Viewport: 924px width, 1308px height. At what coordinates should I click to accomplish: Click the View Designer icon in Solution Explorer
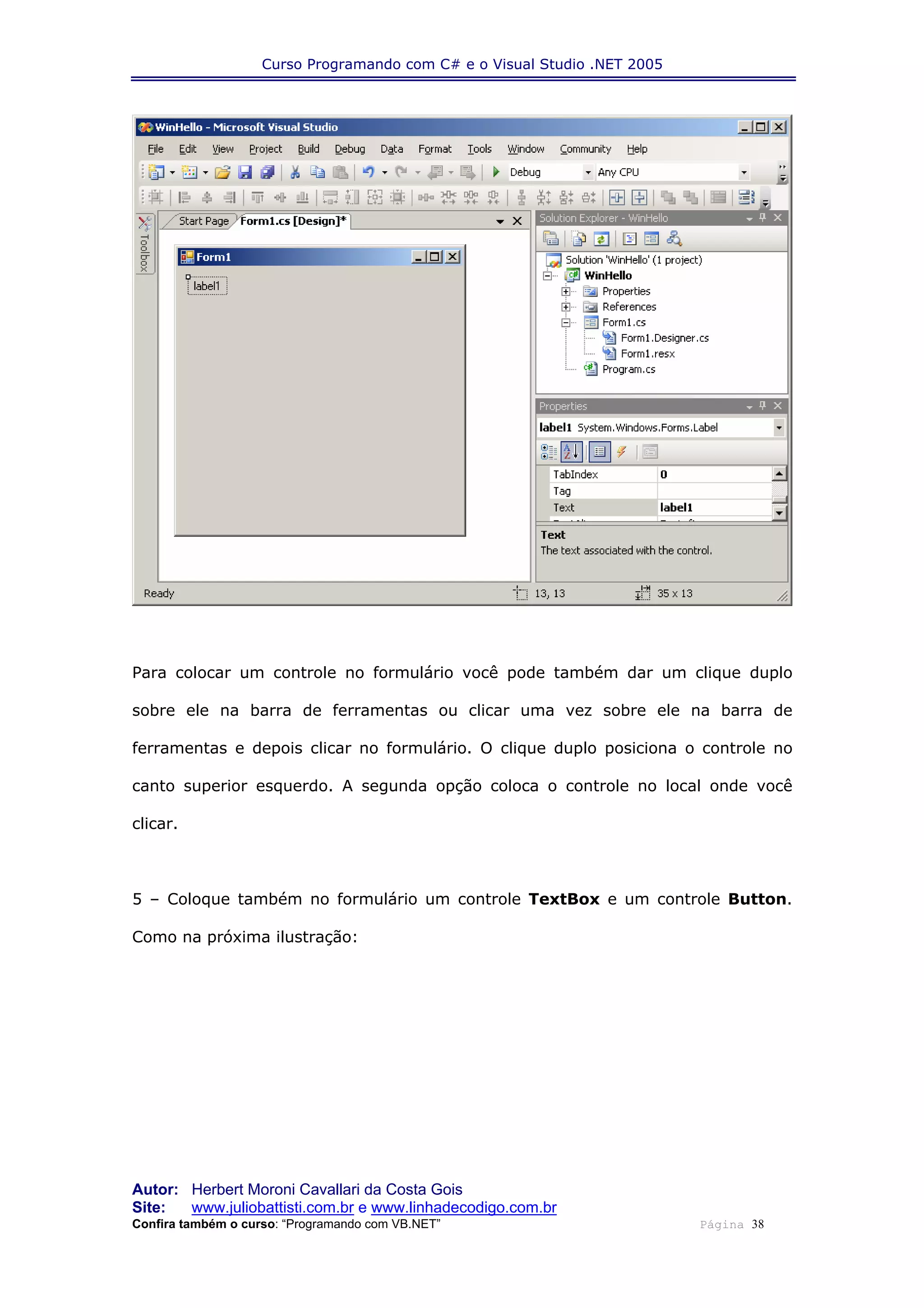point(651,238)
